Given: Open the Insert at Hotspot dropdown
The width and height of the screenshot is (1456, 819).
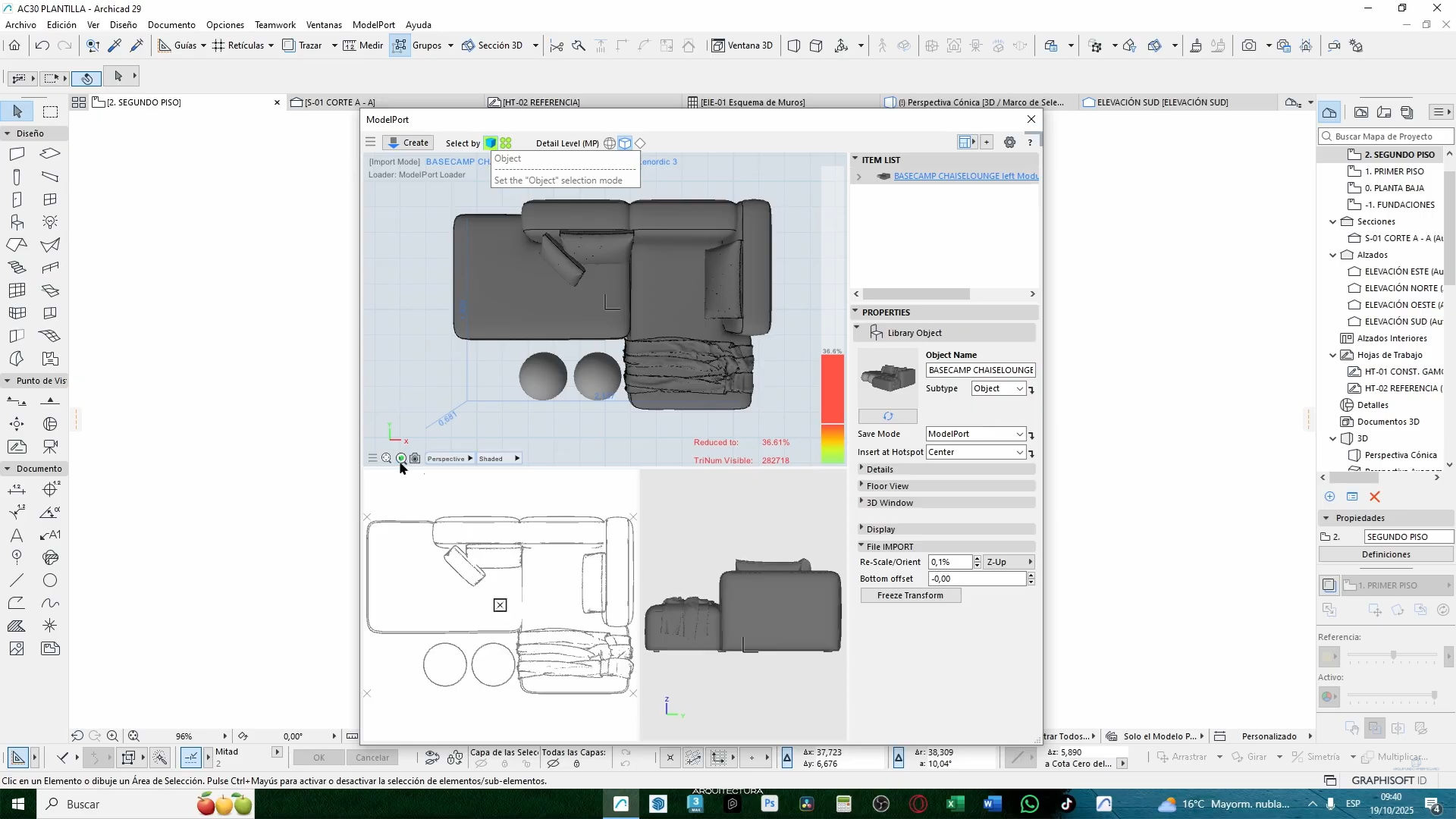Looking at the screenshot, I should [x=975, y=452].
